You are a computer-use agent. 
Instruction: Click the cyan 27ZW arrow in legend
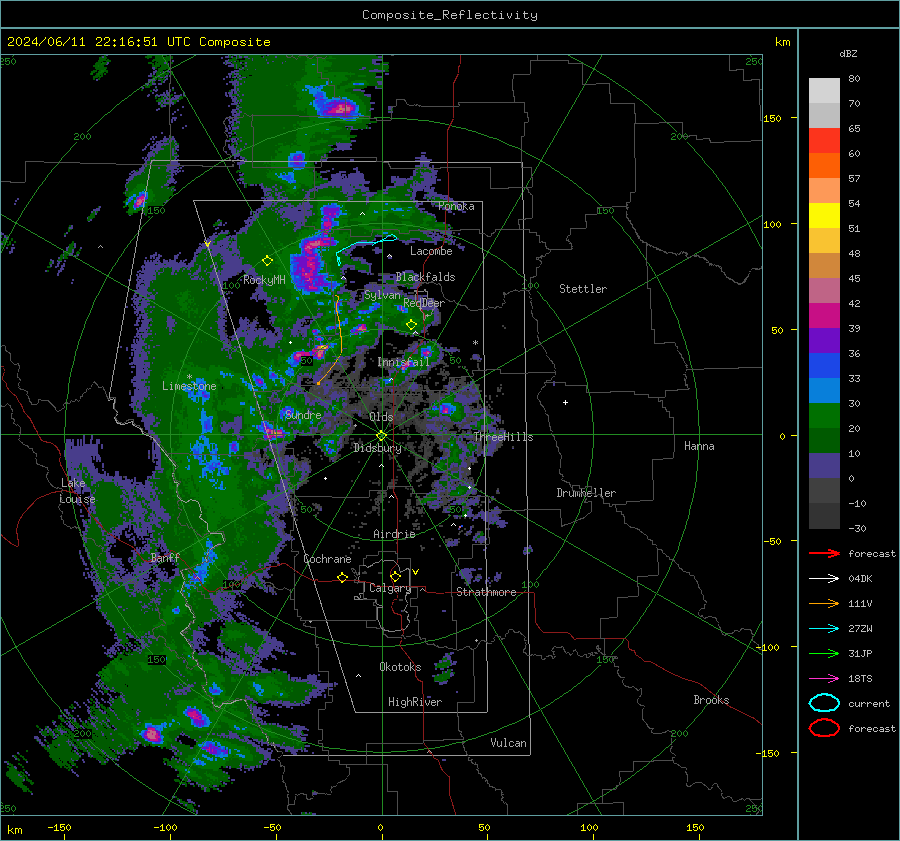click(824, 629)
